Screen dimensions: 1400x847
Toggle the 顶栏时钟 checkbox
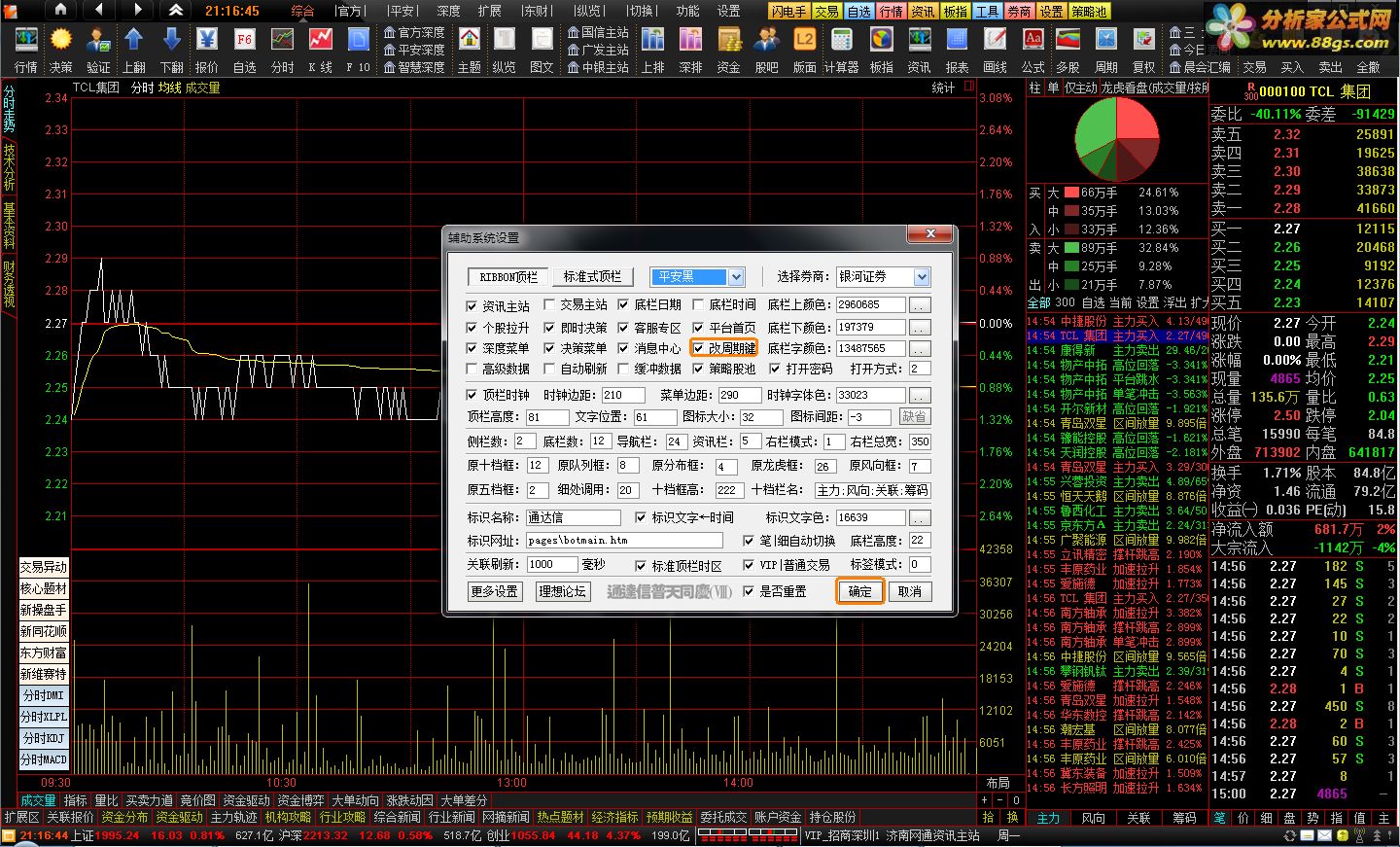(472, 395)
